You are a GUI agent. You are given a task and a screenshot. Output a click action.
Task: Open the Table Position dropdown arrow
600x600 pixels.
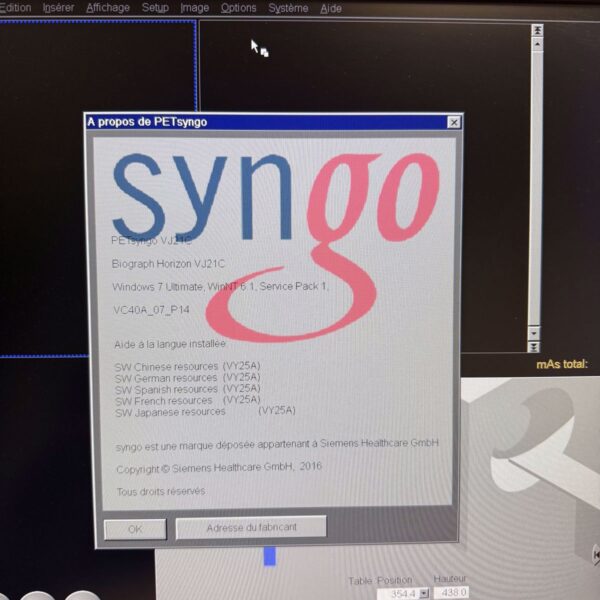pyautogui.click(x=424, y=593)
